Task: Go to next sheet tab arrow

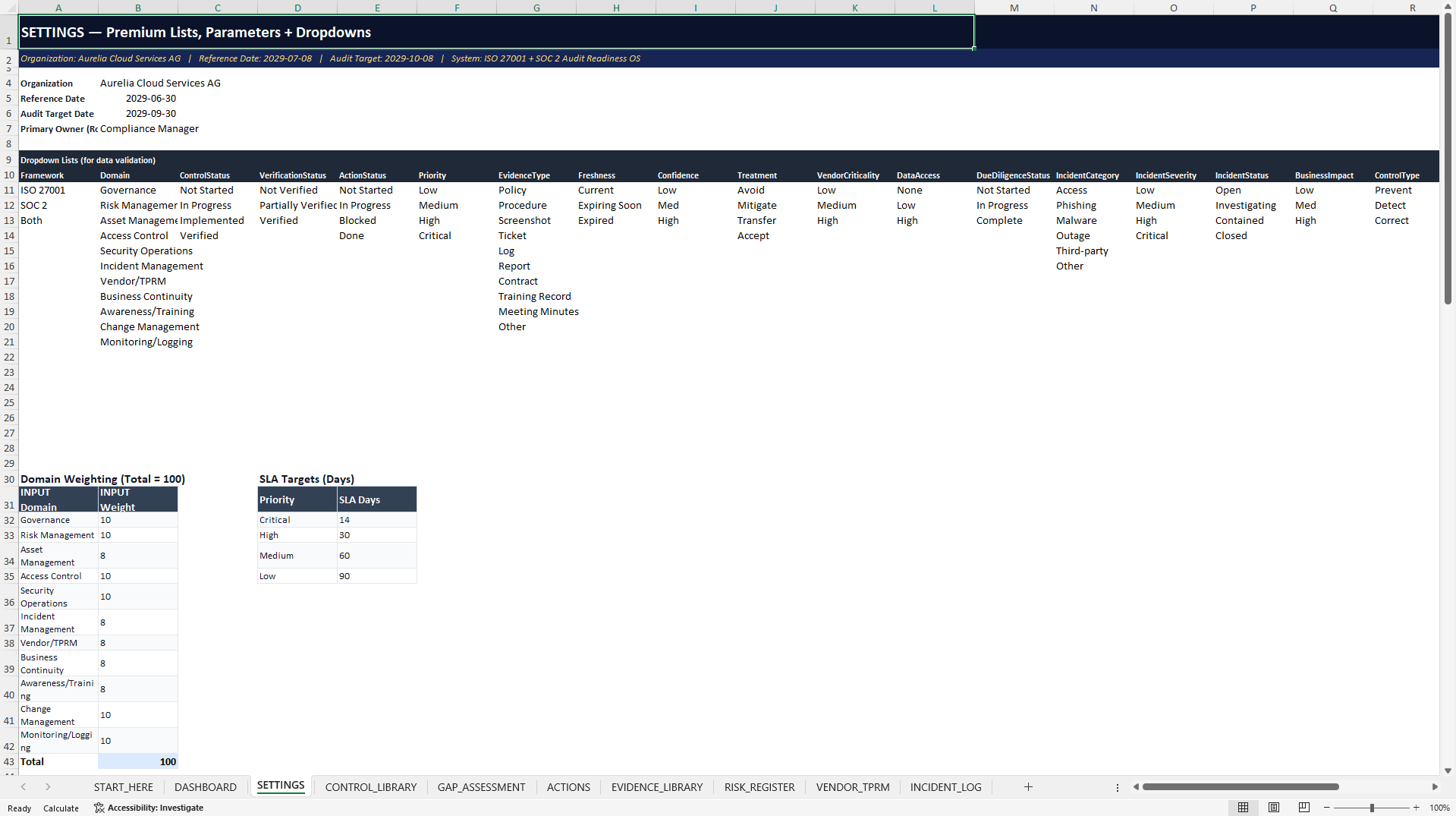Action: (x=48, y=787)
